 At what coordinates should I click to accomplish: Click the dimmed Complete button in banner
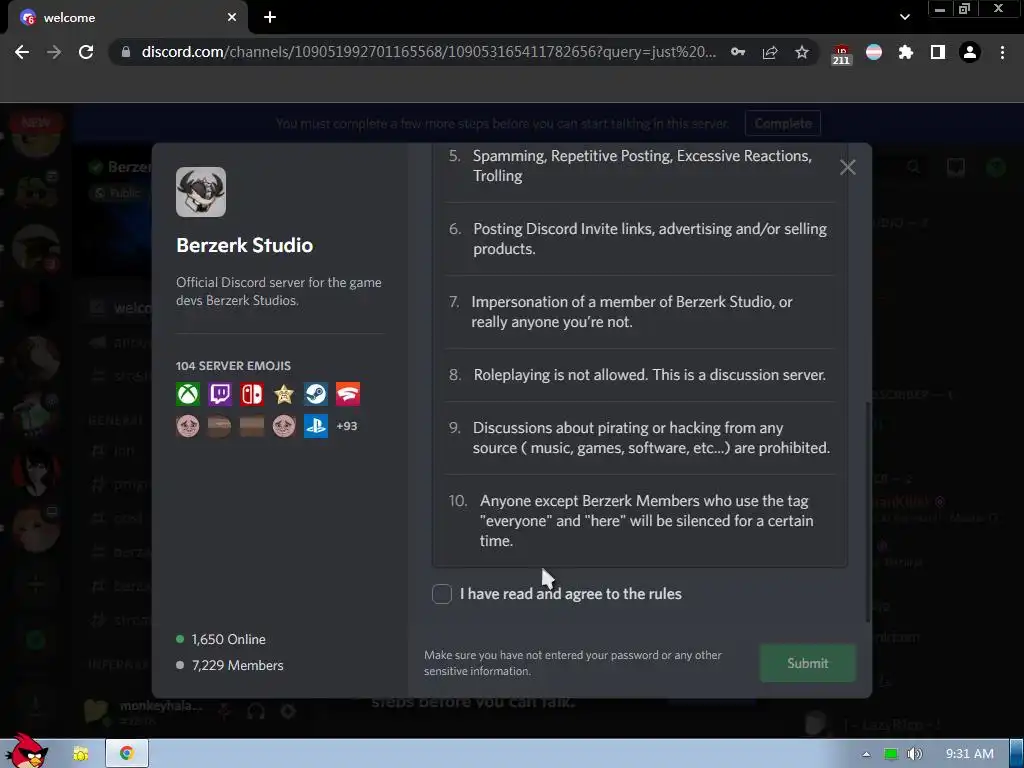(783, 123)
